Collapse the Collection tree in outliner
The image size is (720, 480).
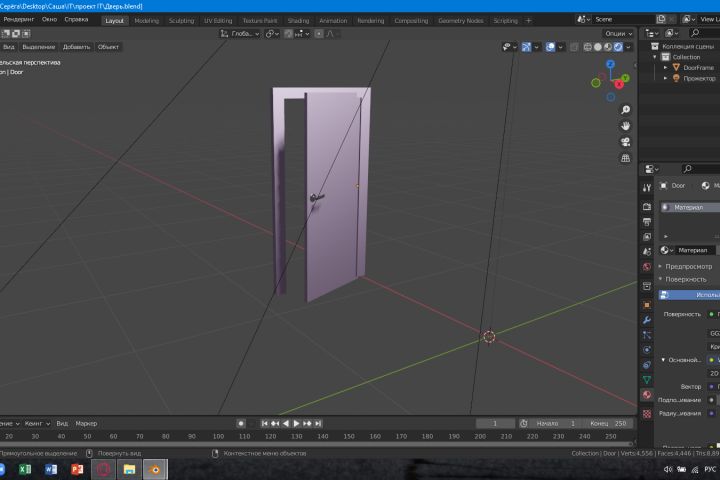tap(655, 57)
